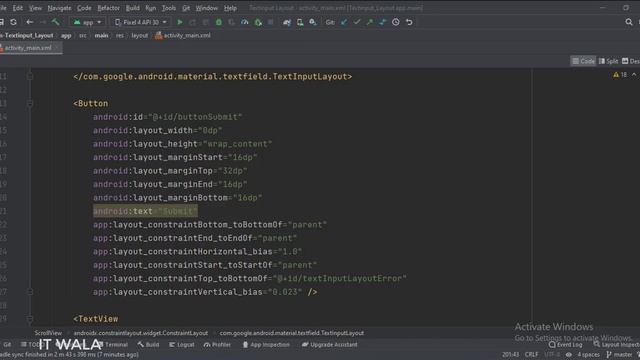Click the fold marker at TextInputLayout closing tag

[x=30, y=76]
